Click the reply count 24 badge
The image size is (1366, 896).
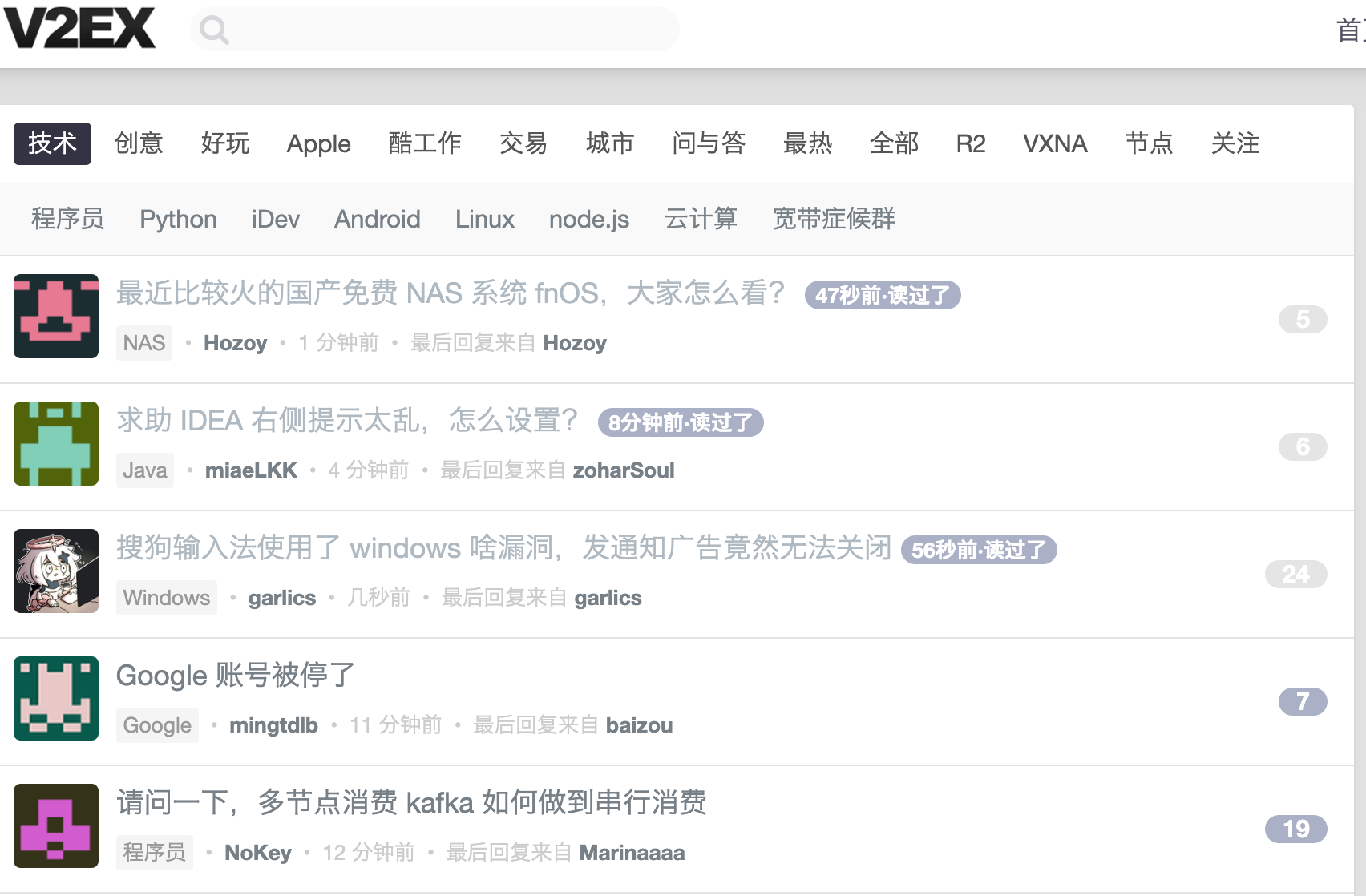click(1296, 574)
